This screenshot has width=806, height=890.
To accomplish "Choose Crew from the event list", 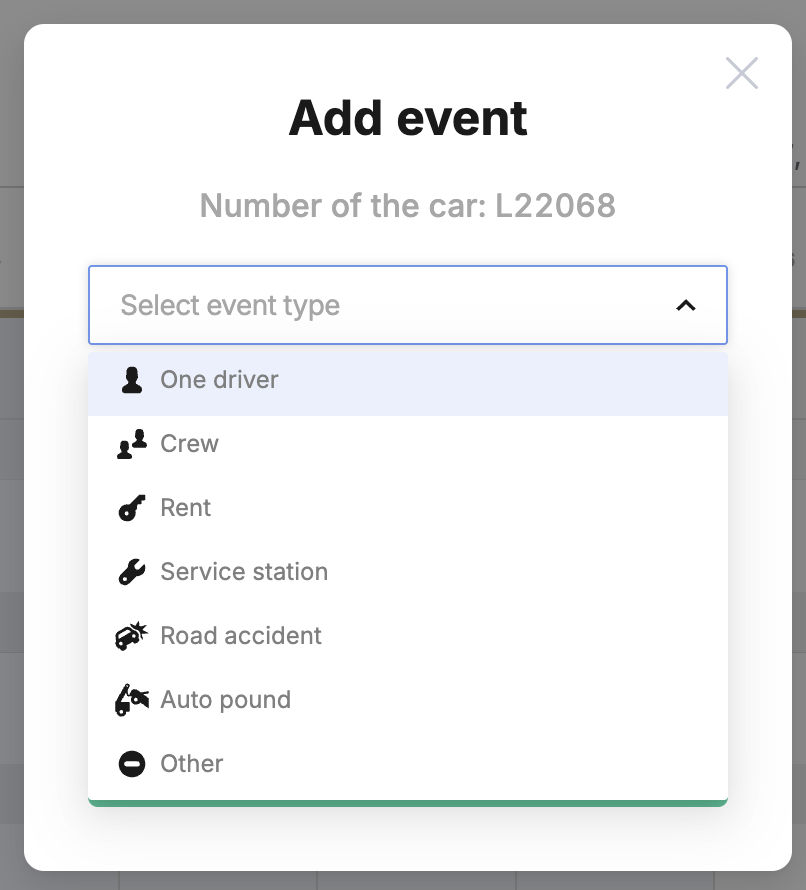I will 408,444.
